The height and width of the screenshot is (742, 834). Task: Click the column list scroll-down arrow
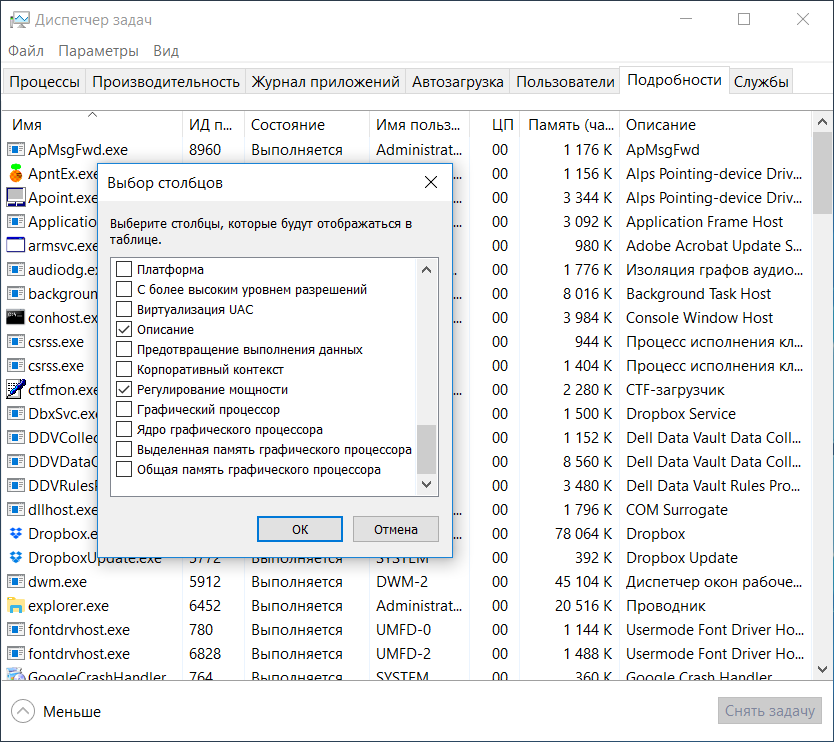(427, 484)
